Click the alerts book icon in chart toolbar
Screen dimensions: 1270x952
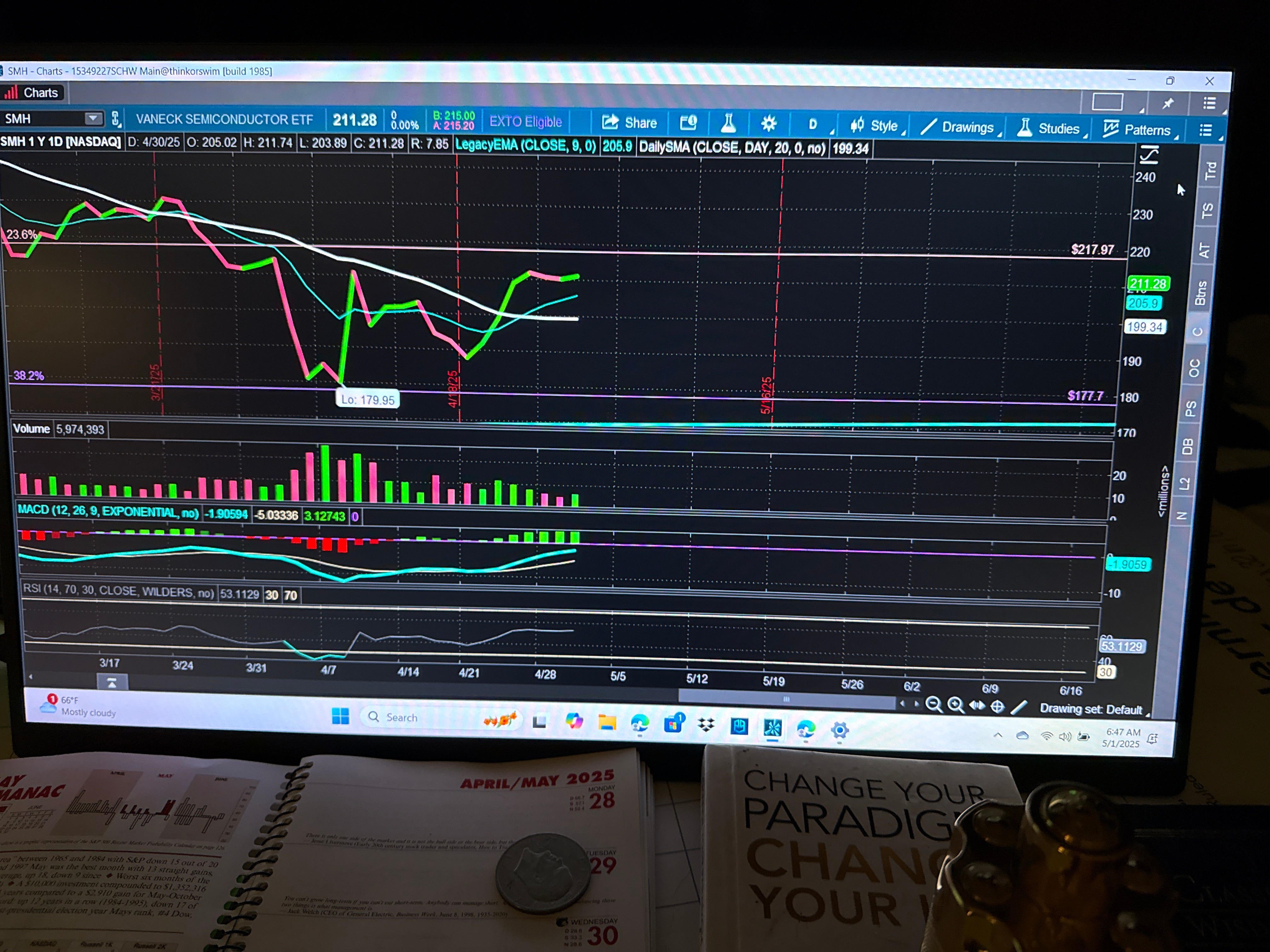688,122
